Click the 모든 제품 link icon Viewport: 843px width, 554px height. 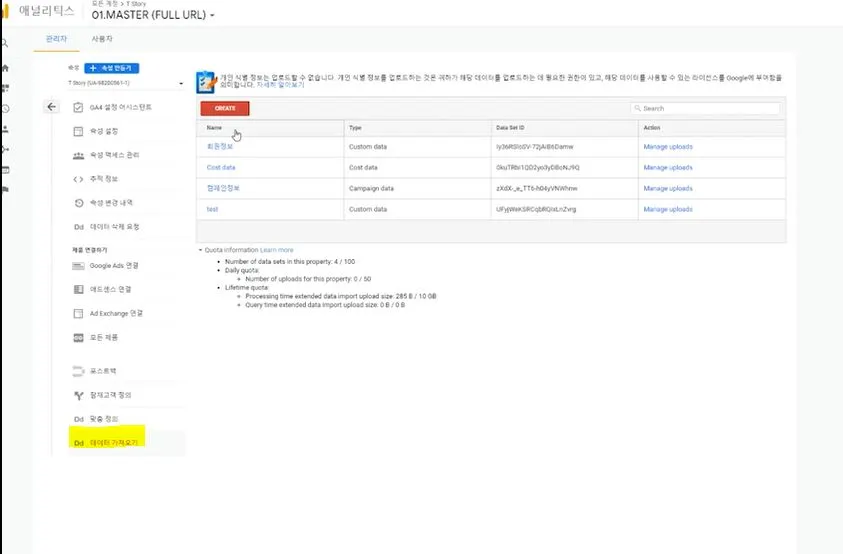(x=78, y=338)
